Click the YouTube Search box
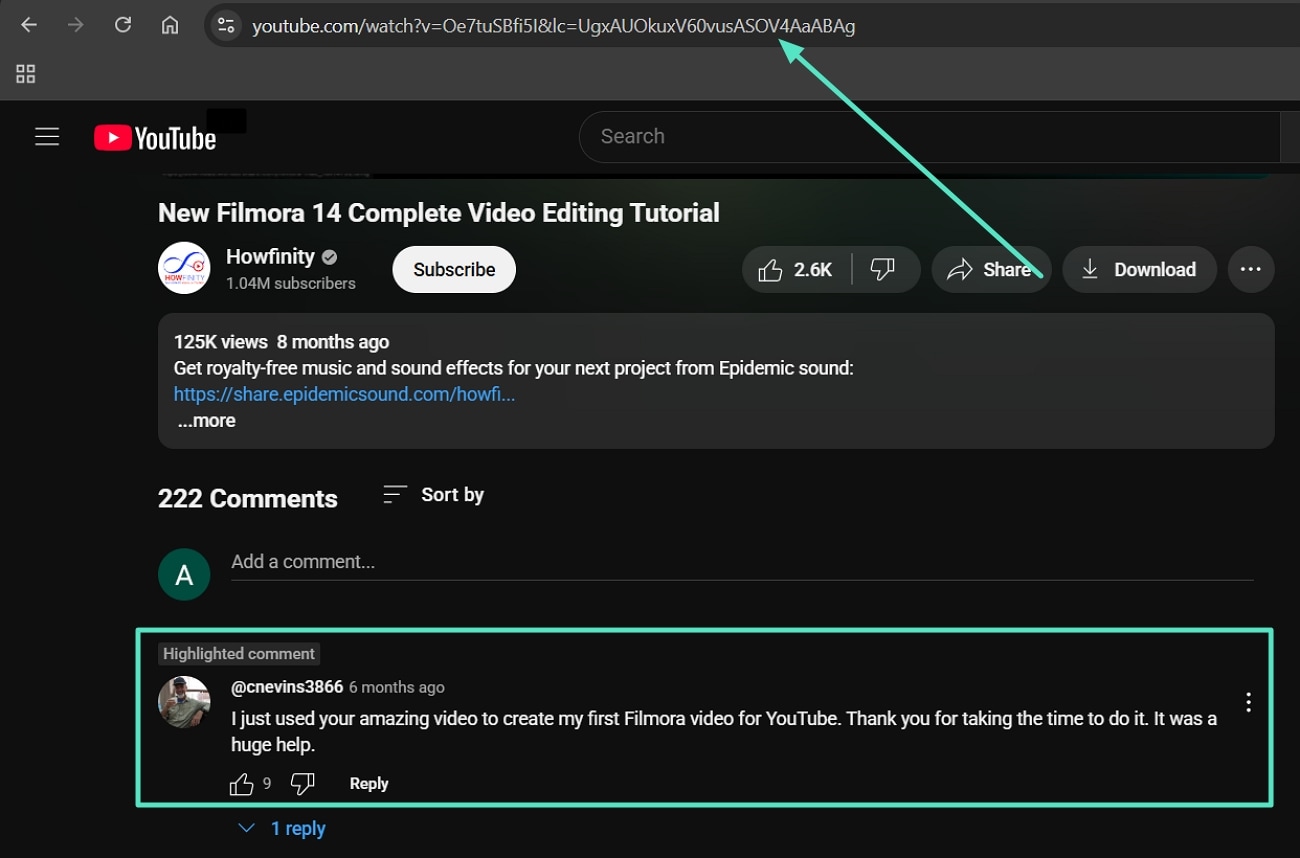 [x=930, y=137]
